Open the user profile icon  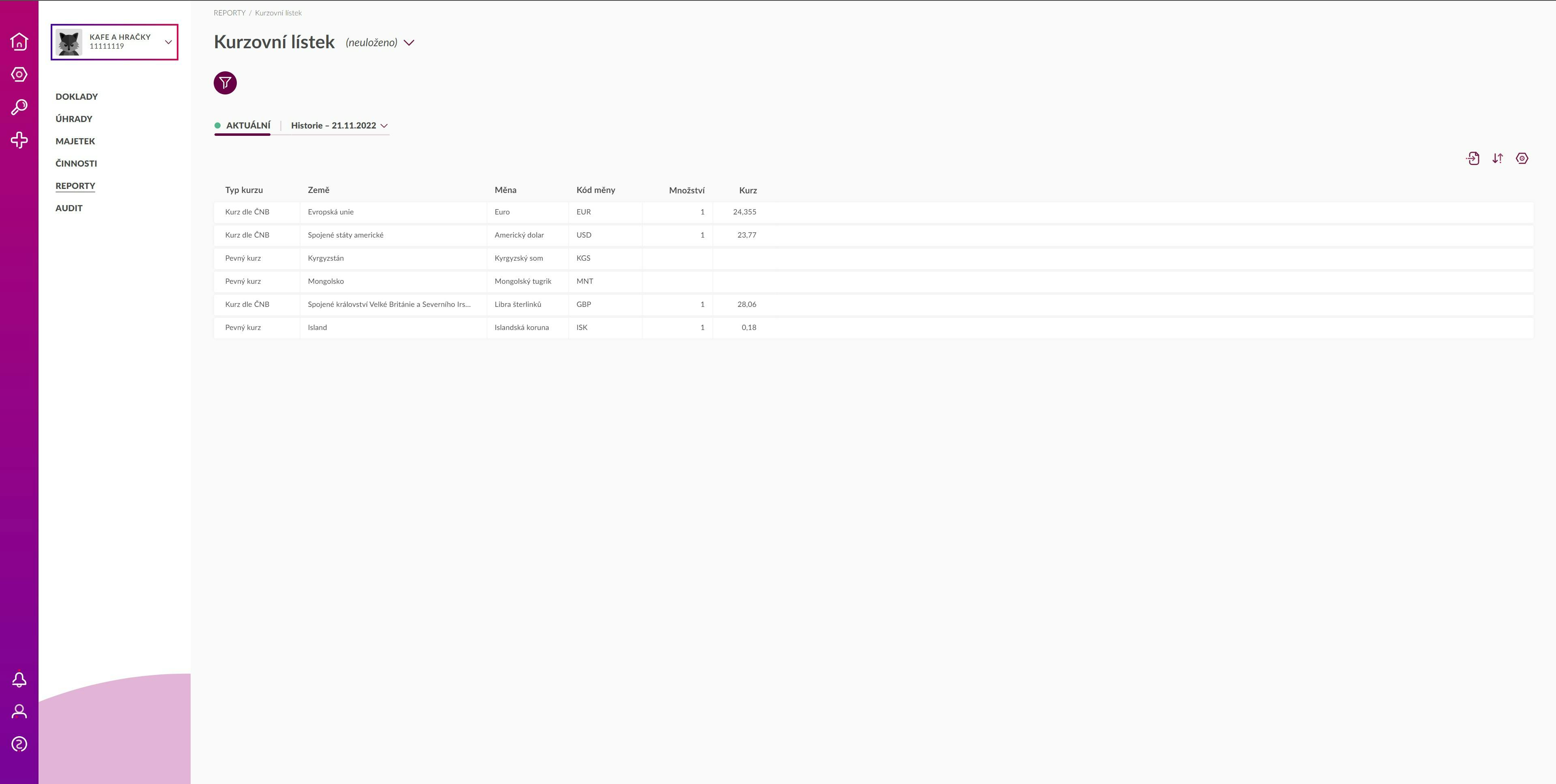click(x=19, y=711)
